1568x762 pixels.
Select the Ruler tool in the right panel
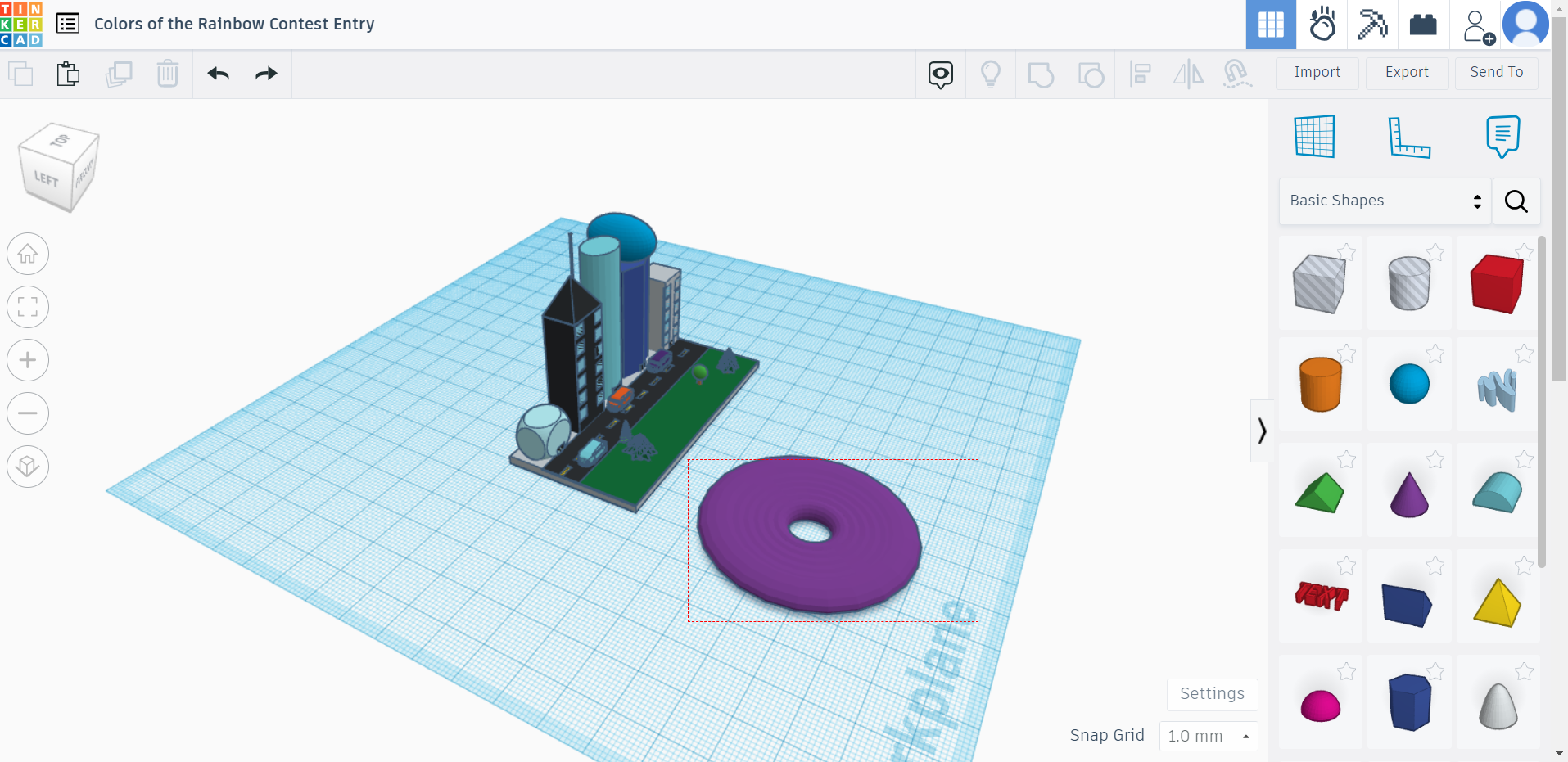(1411, 137)
